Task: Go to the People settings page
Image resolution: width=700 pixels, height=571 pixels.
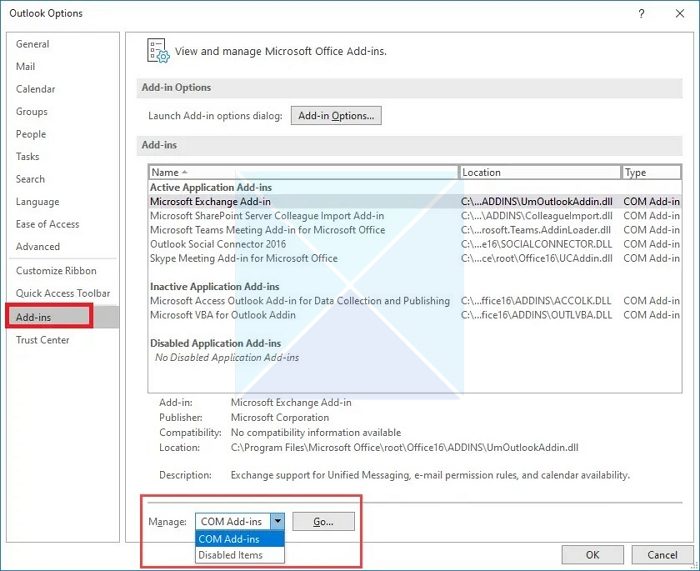Action: tap(31, 134)
